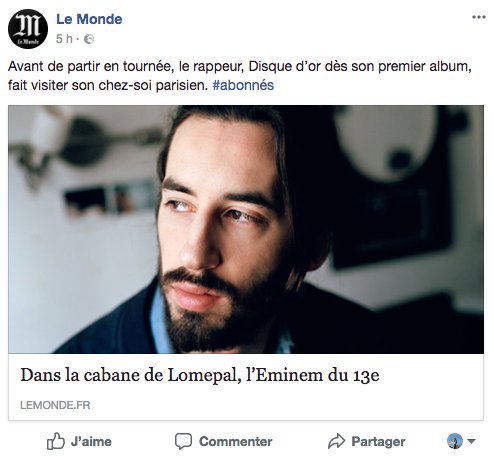Click the globe public audience icon
Screen dimensions: 494x459
point(89,39)
